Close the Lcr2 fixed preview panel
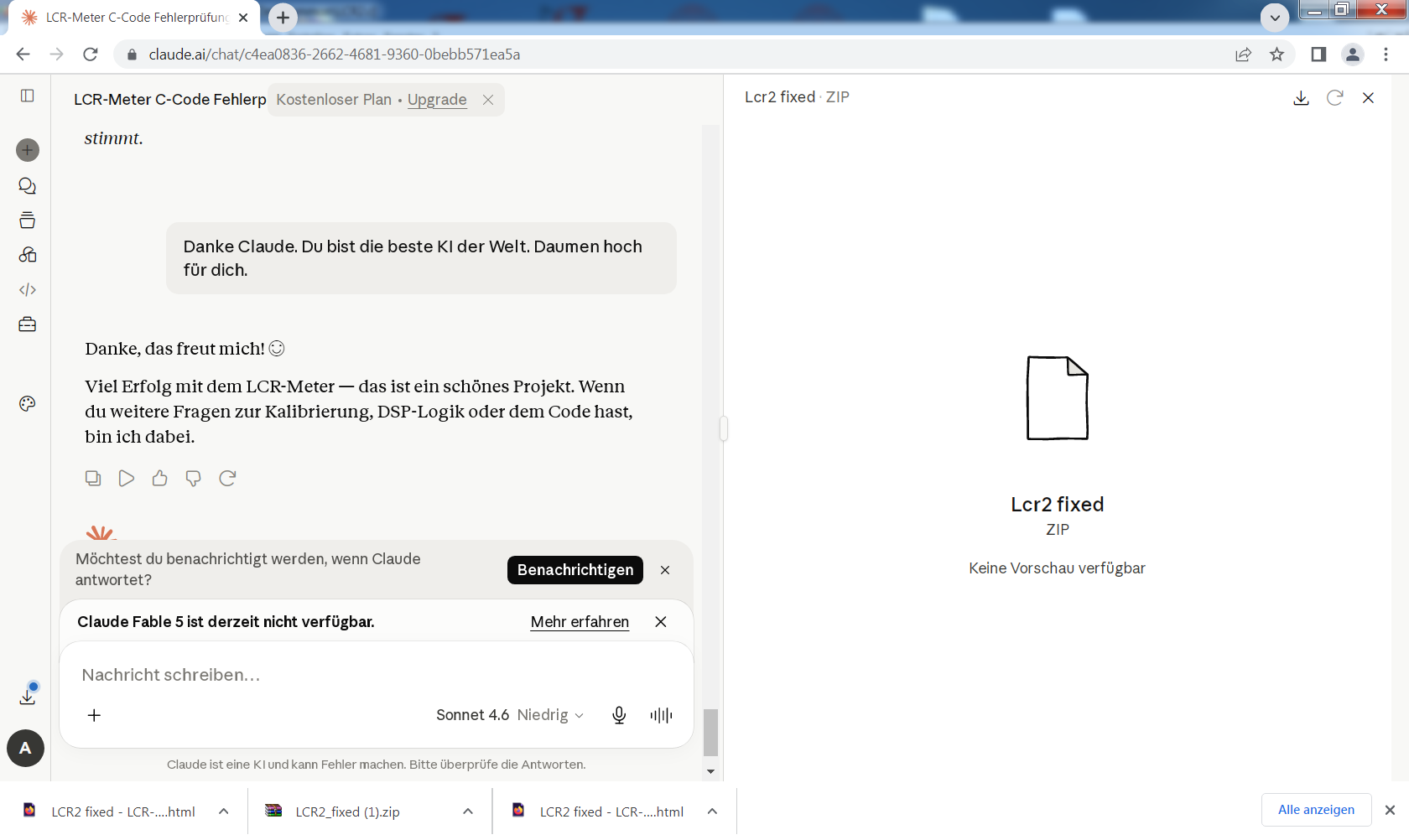This screenshot has height=840, width=1409. pyautogui.click(x=1368, y=98)
